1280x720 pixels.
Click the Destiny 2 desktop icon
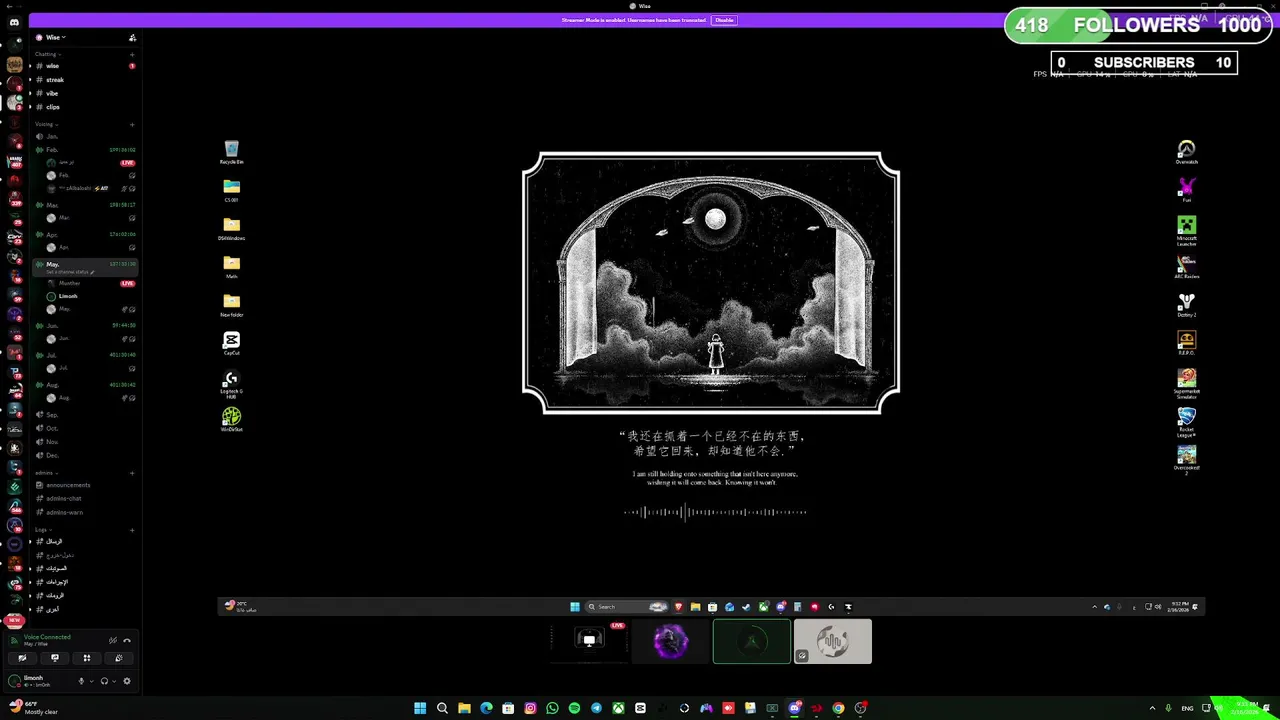coord(1186,305)
